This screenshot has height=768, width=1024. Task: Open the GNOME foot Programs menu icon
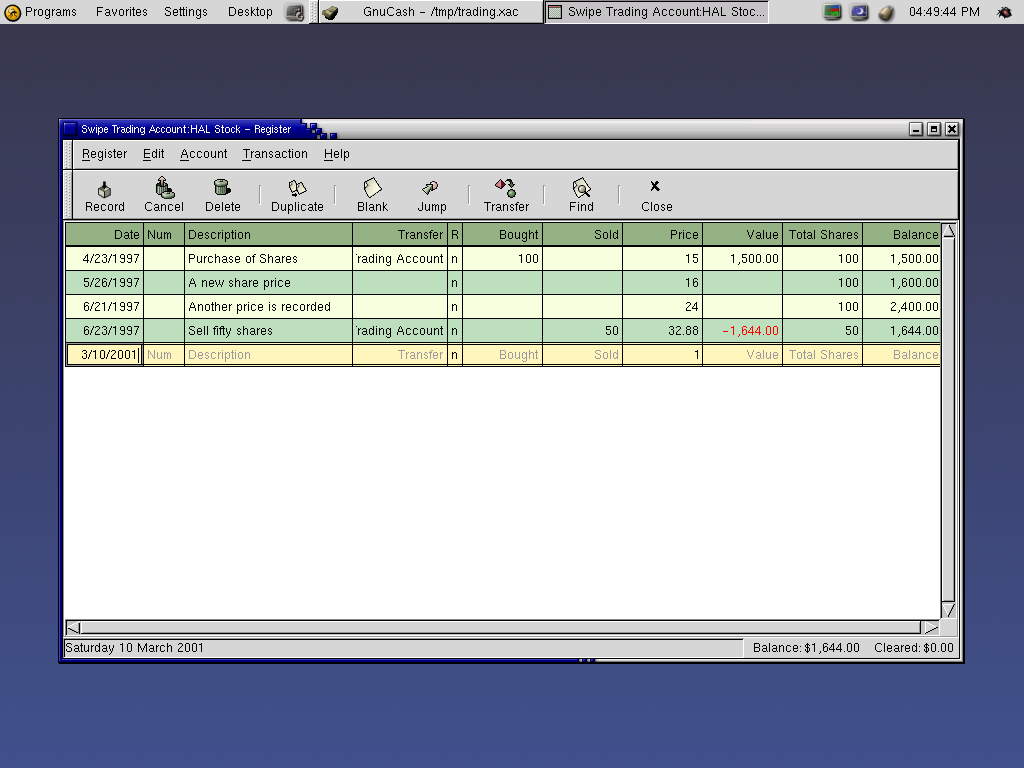click(x=12, y=12)
